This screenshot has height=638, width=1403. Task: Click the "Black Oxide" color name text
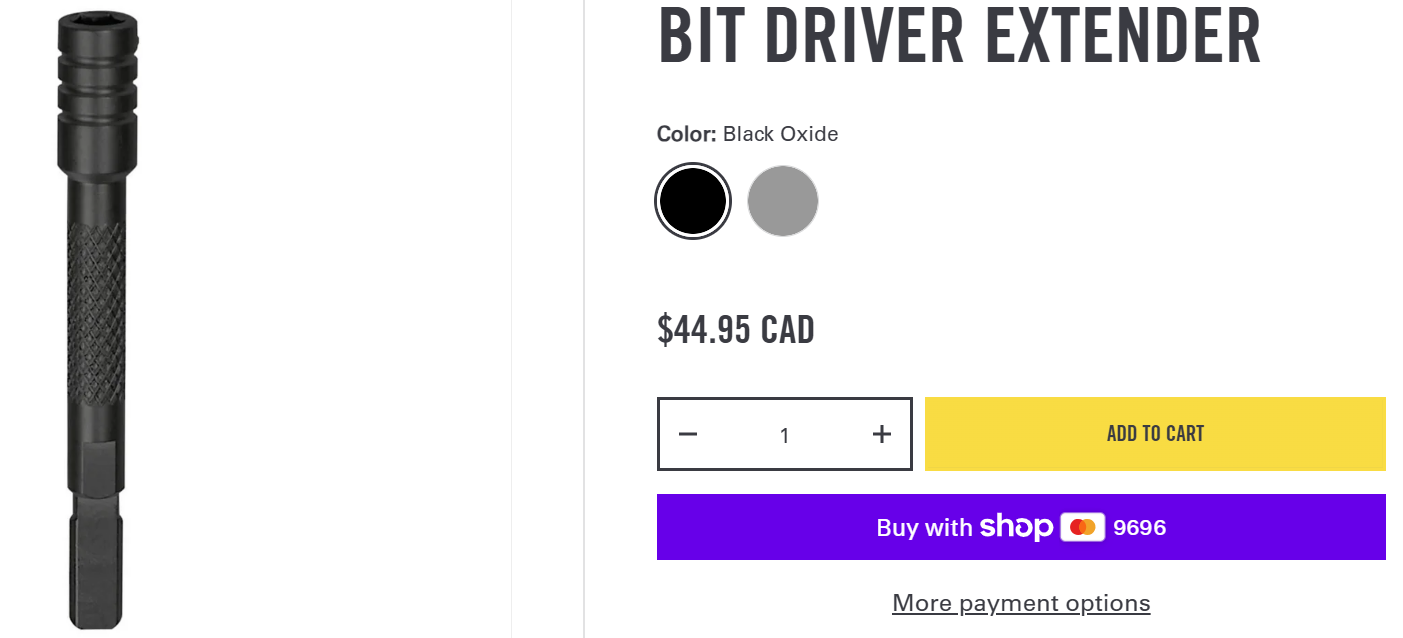[780, 134]
